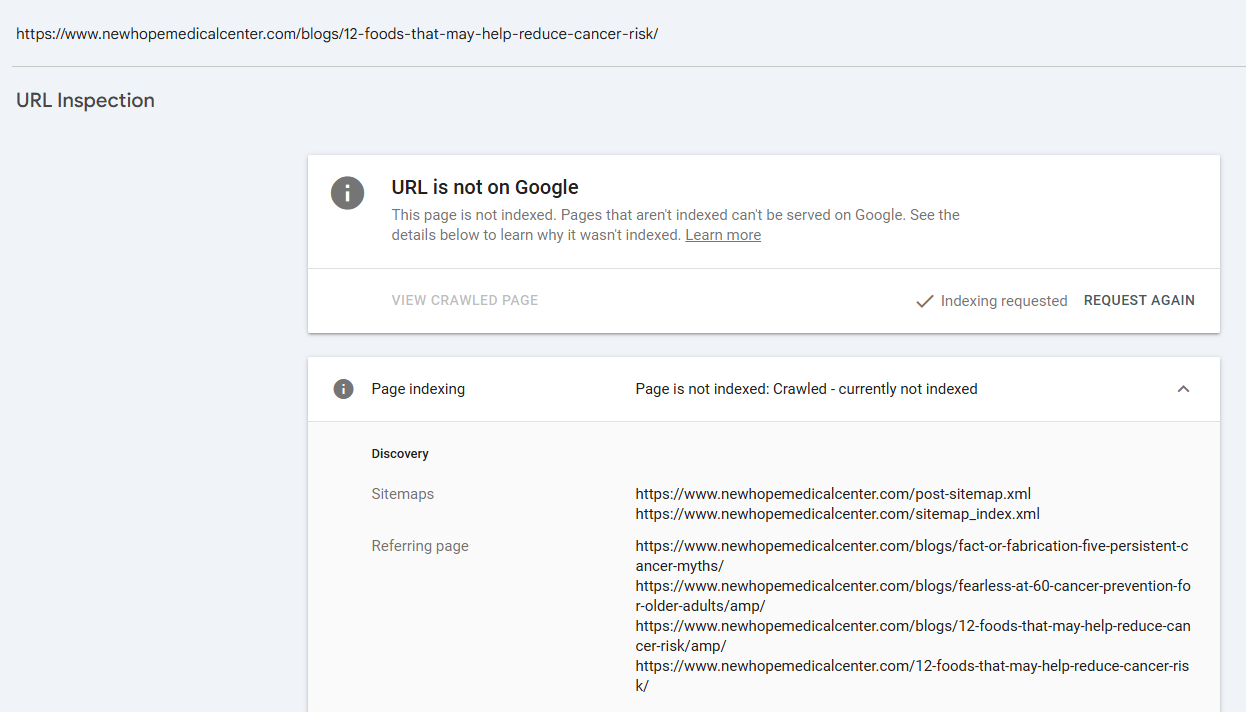This screenshot has height=712, width=1246.
Task: Open the five-persistent-cancer-myths referring page
Action: click(x=912, y=556)
